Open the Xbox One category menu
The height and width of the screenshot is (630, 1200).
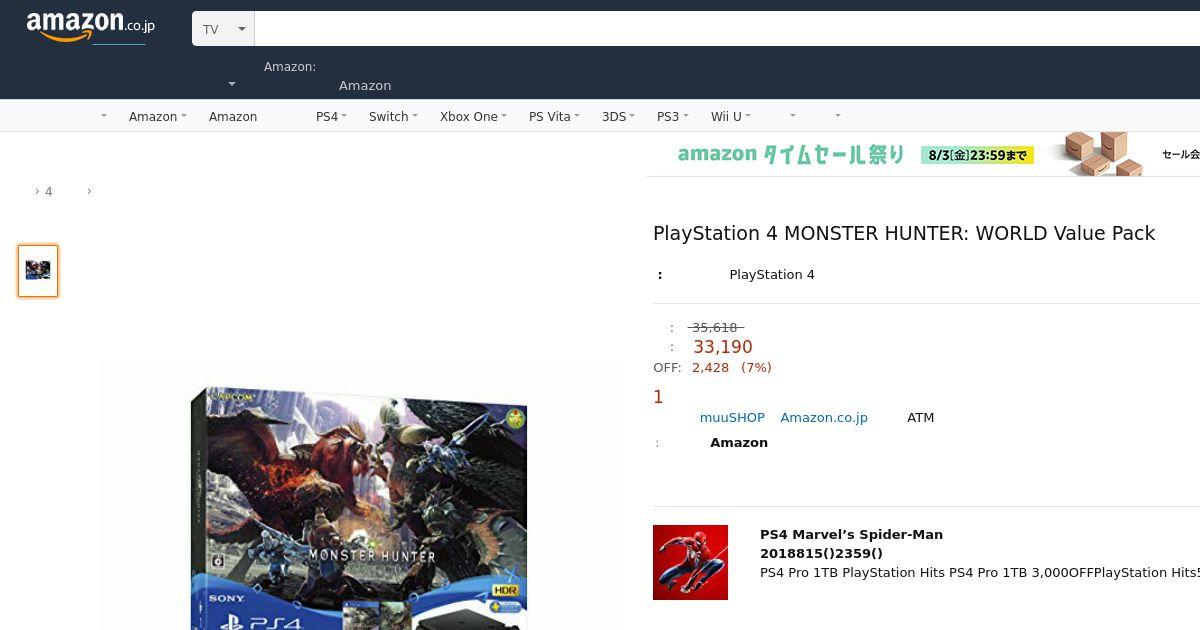pos(473,116)
